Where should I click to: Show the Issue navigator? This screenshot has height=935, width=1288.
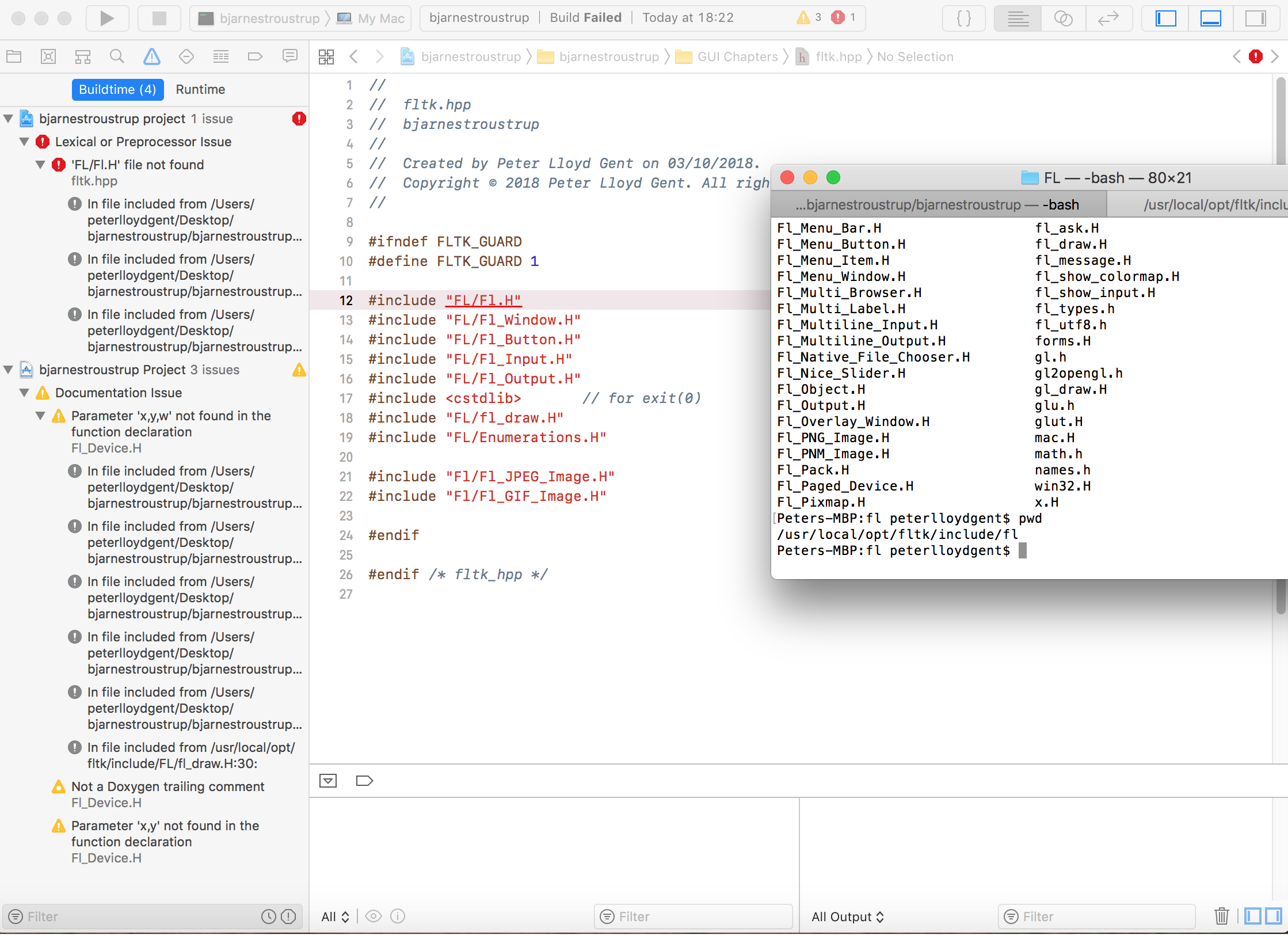pyautogui.click(x=151, y=56)
